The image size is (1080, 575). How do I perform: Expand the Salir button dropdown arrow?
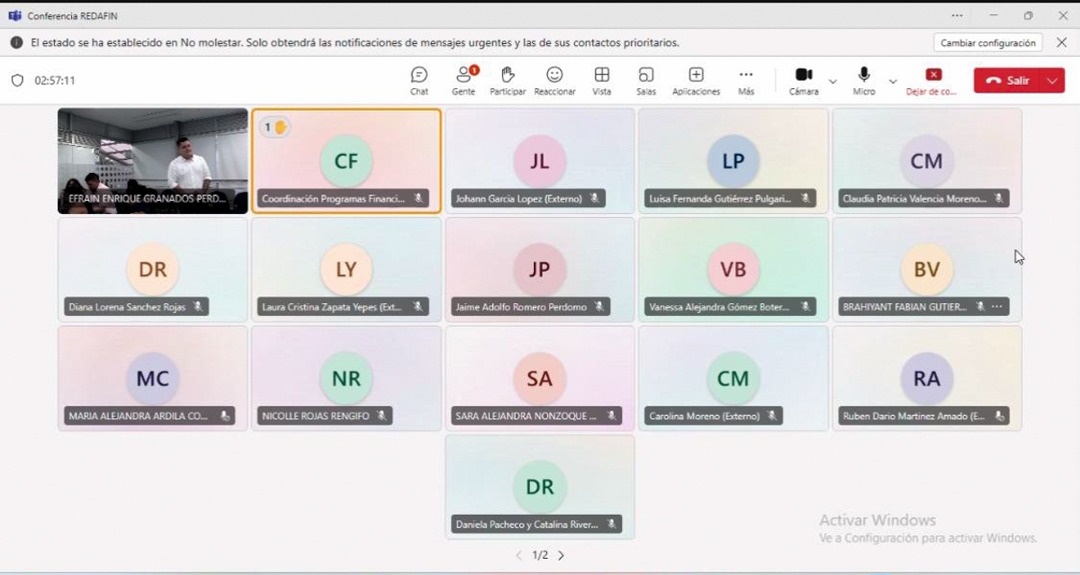click(x=1052, y=81)
